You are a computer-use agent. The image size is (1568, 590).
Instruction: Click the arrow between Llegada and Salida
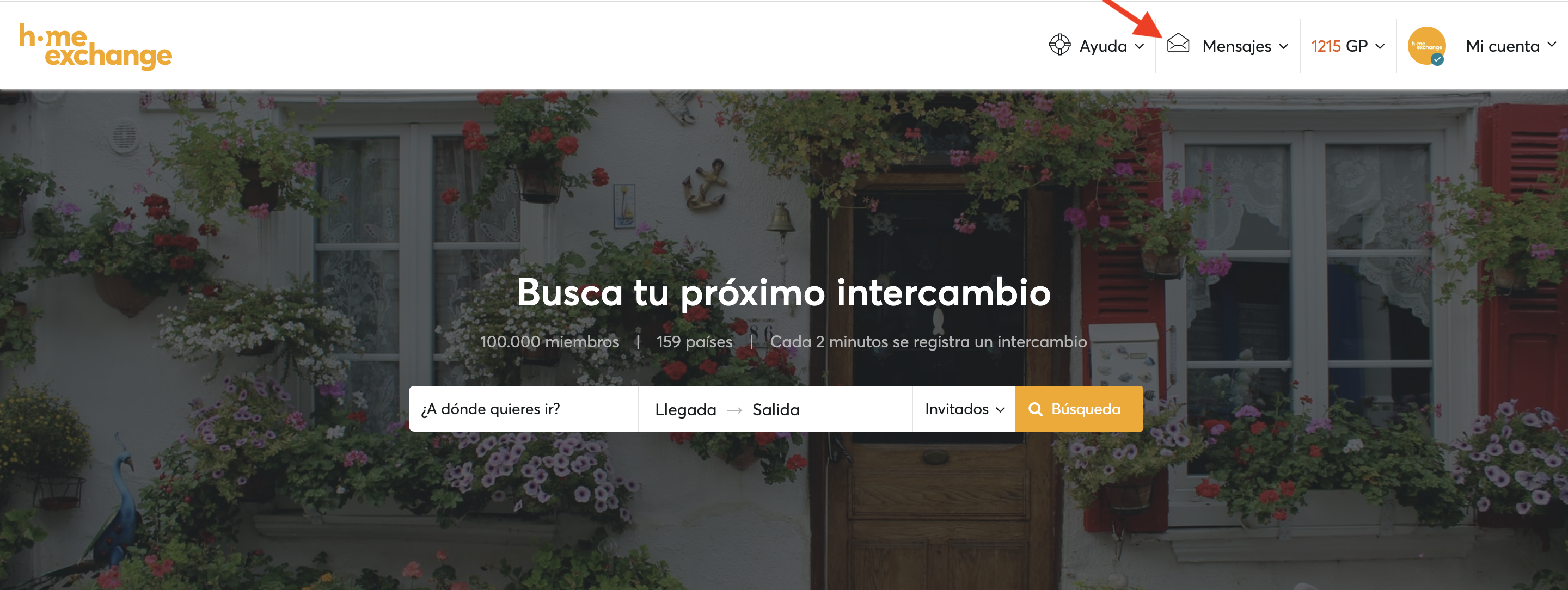tap(734, 410)
